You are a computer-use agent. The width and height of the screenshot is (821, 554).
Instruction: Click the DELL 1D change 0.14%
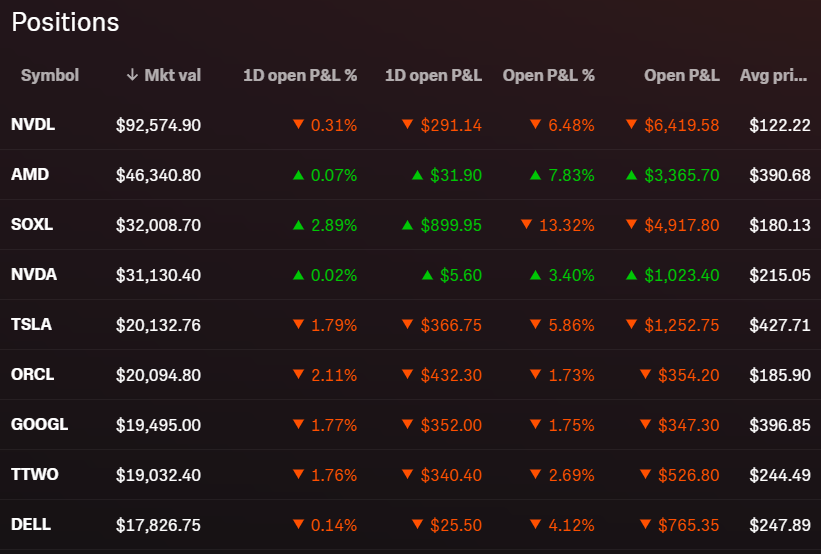(334, 525)
